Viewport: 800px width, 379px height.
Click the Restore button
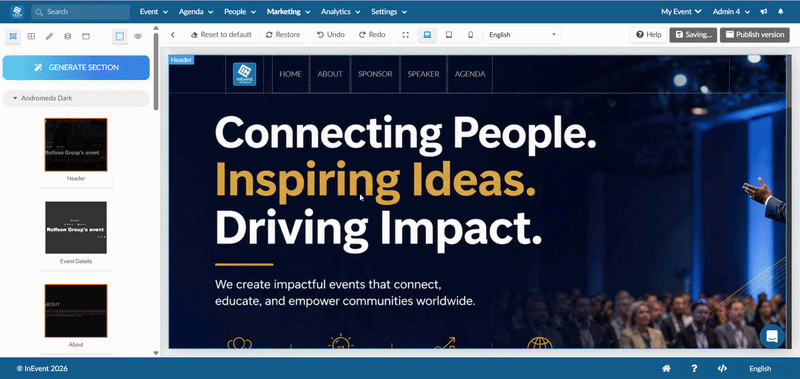tap(283, 35)
